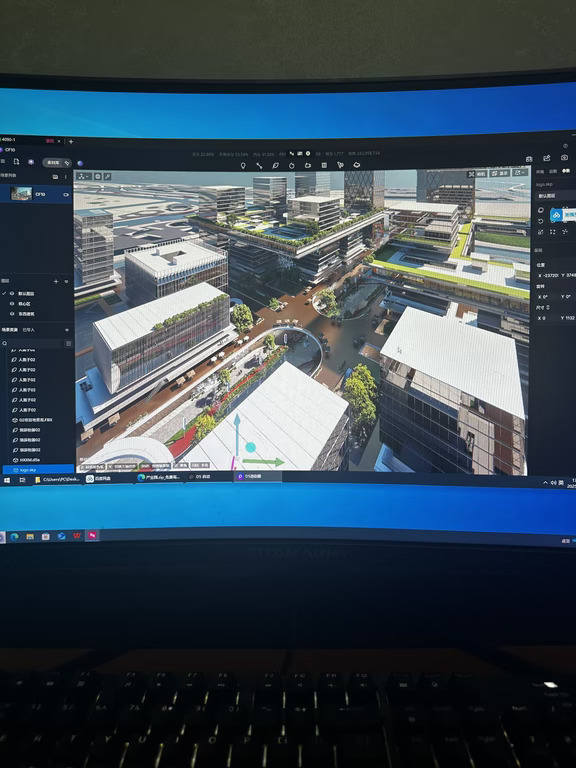Show hidden tray icons chevron
This screenshot has width=576, height=768.
point(546,482)
